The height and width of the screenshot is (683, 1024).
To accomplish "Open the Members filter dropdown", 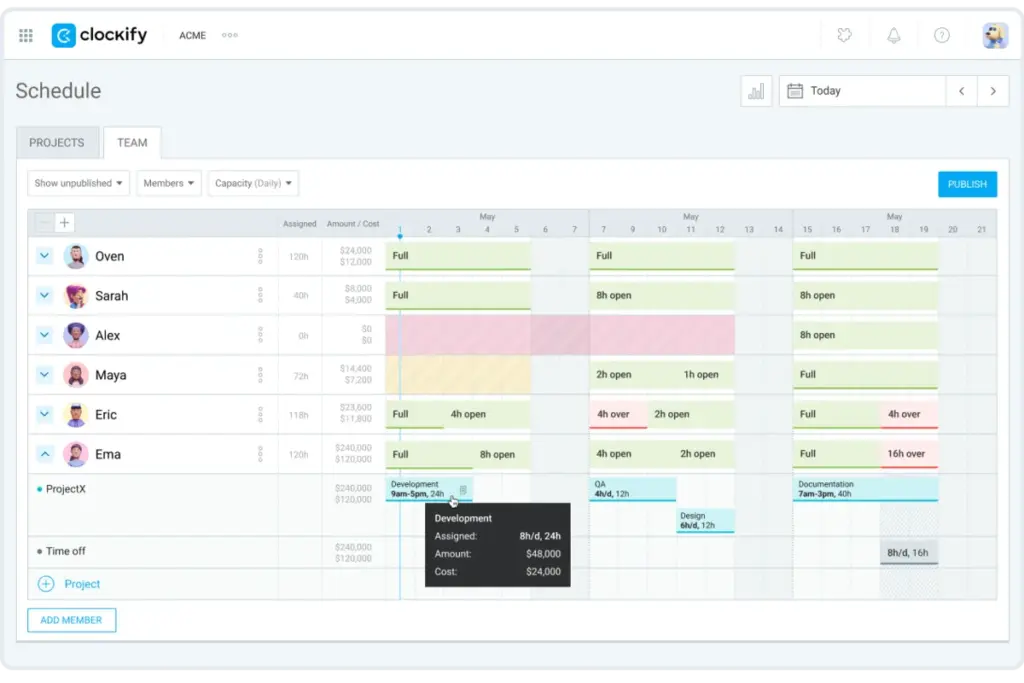I will (168, 183).
